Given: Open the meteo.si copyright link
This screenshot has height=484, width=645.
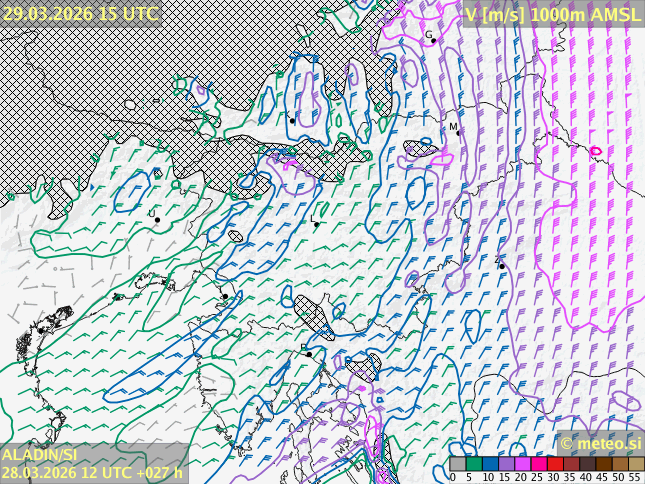Looking at the screenshot, I should [x=600, y=443].
